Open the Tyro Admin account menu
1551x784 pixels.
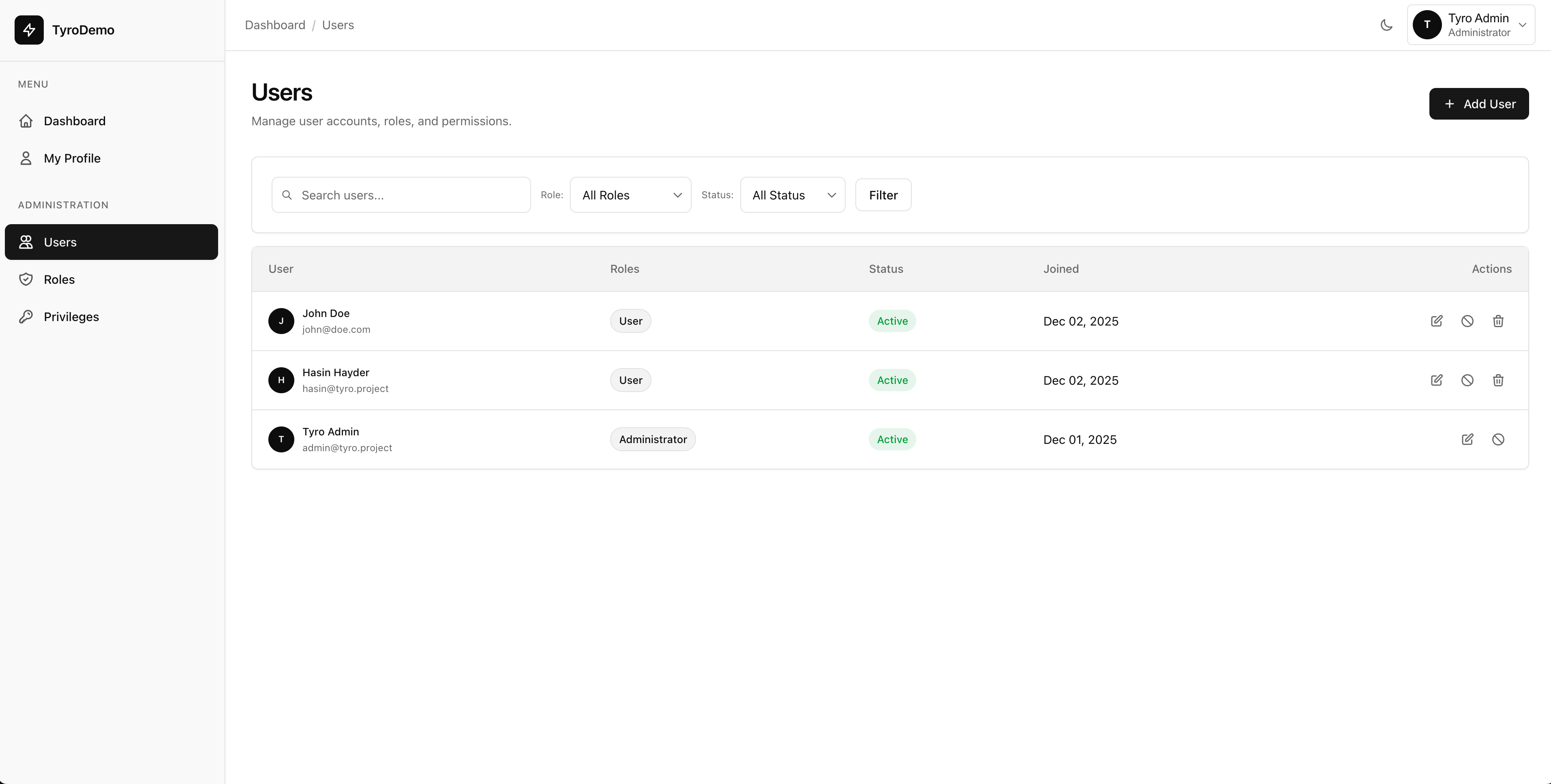(x=1471, y=25)
